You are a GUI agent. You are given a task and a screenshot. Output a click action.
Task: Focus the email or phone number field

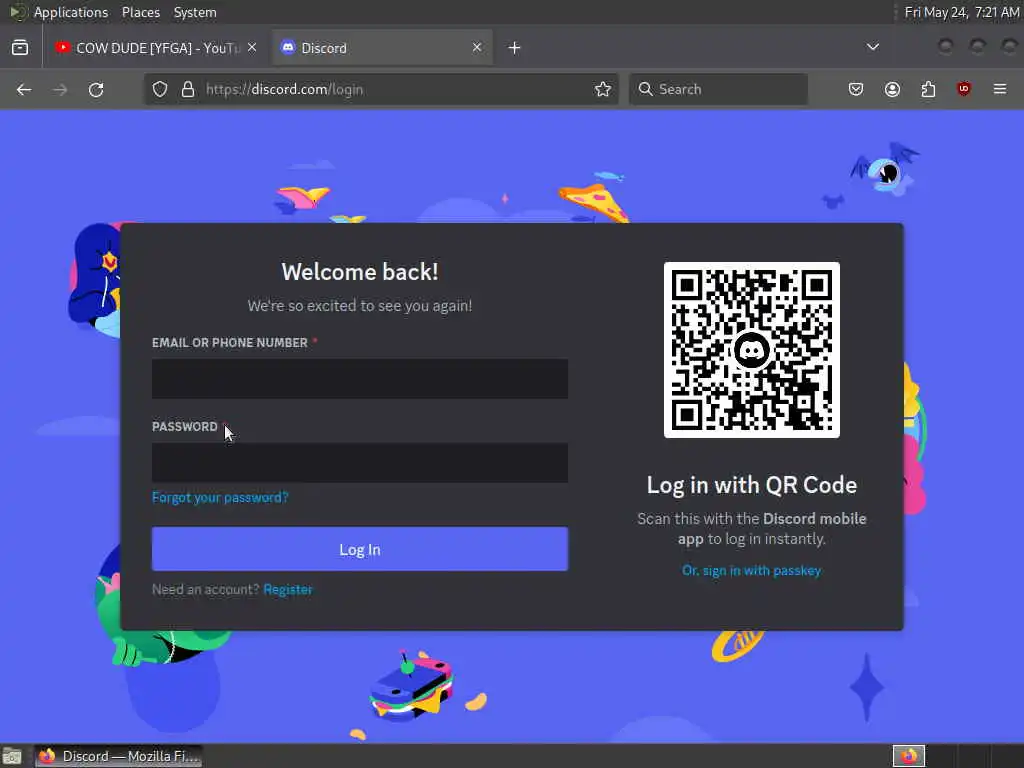360,379
